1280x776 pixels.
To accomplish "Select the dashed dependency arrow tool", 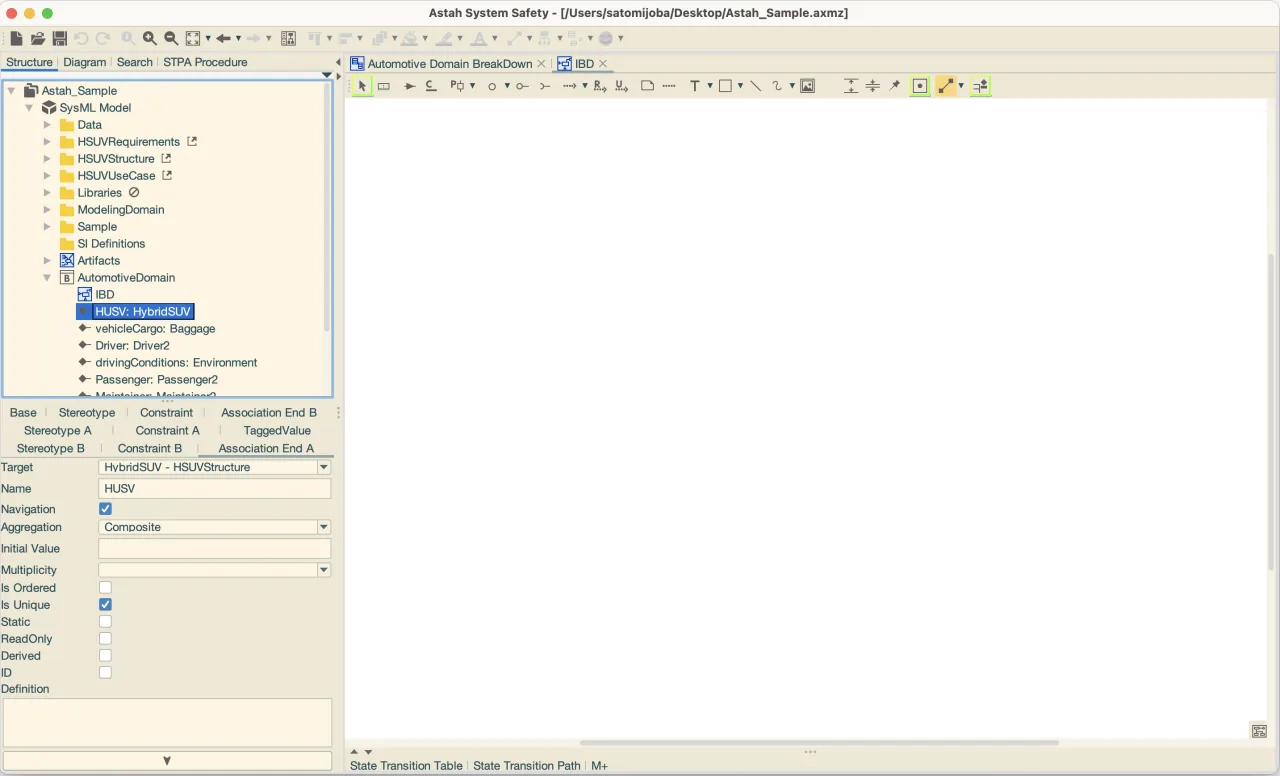I will coord(570,86).
